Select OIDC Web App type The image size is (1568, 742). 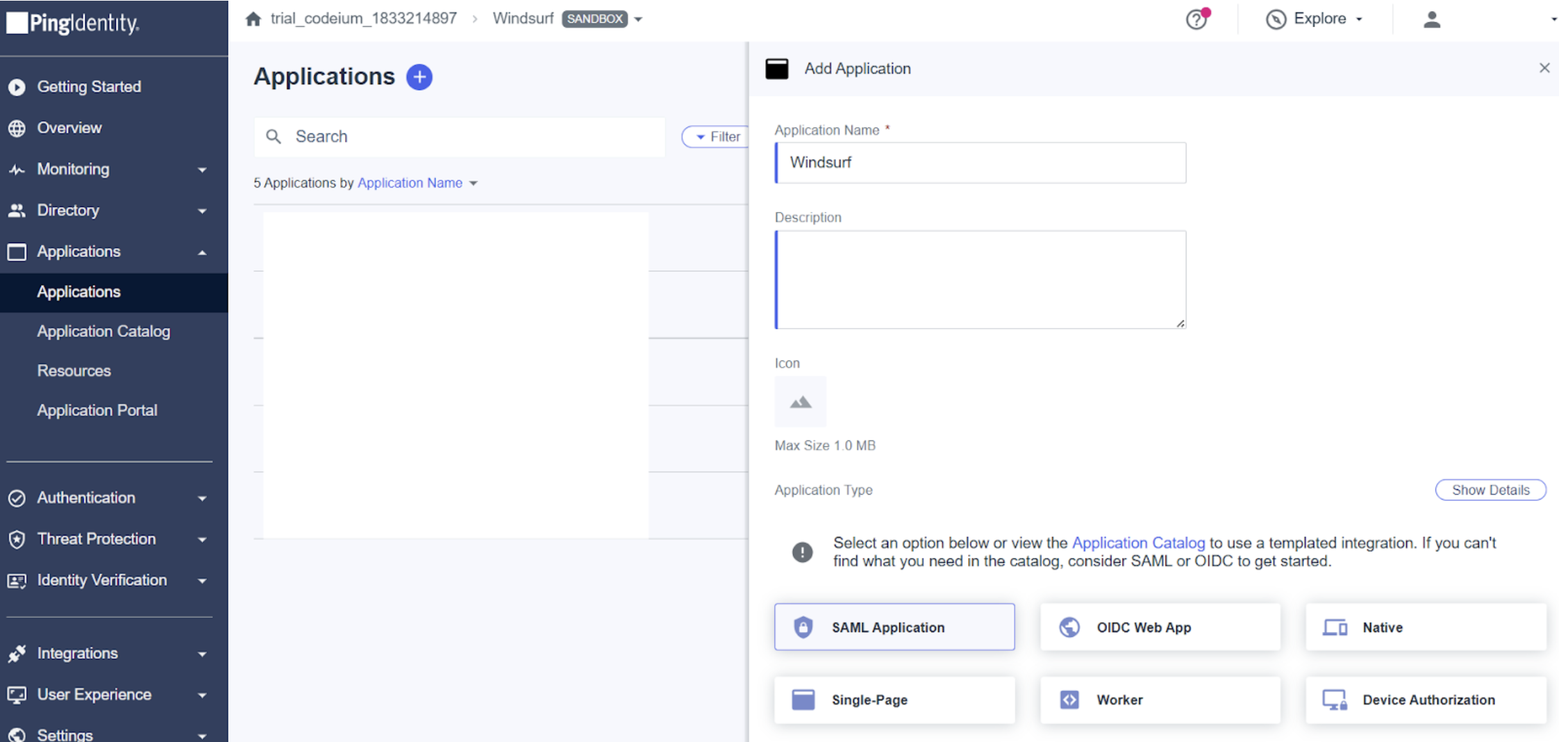[x=1160, y=627]
